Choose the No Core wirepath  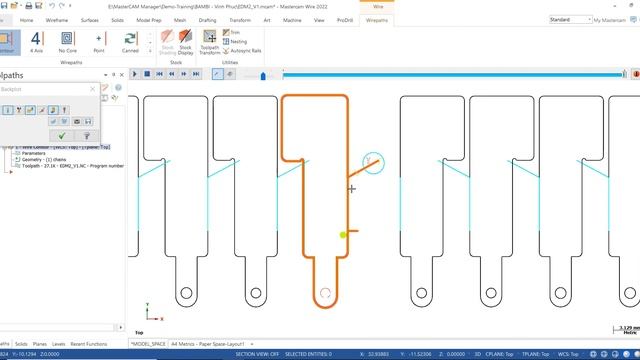67,42
